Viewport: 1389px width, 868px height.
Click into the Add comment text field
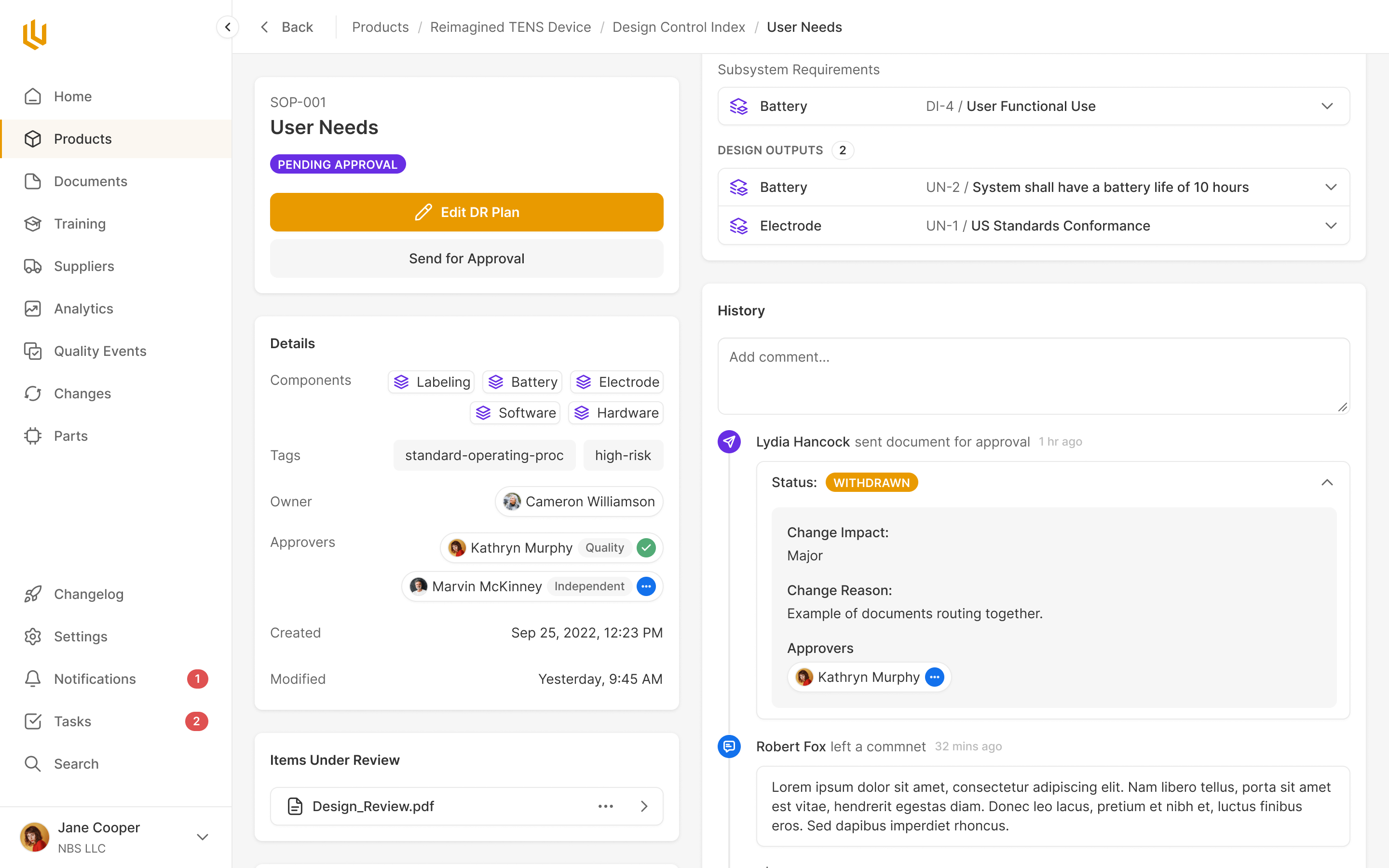pos(1033,376)
